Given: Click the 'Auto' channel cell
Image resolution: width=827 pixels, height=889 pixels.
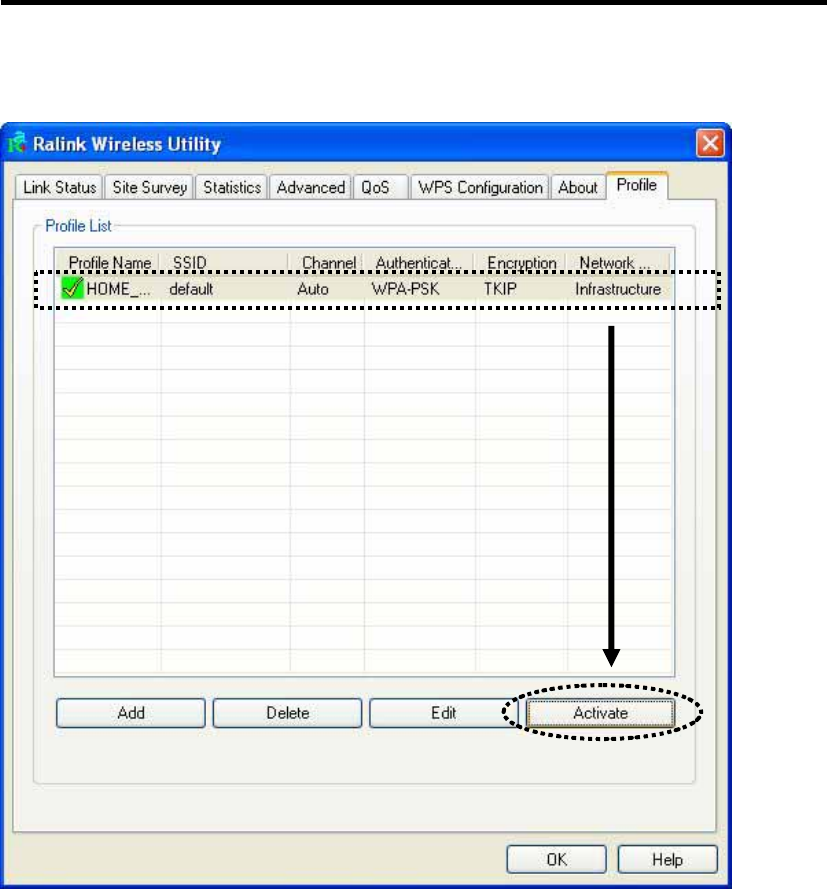Looking at the screenshot, I should point(313,289).
